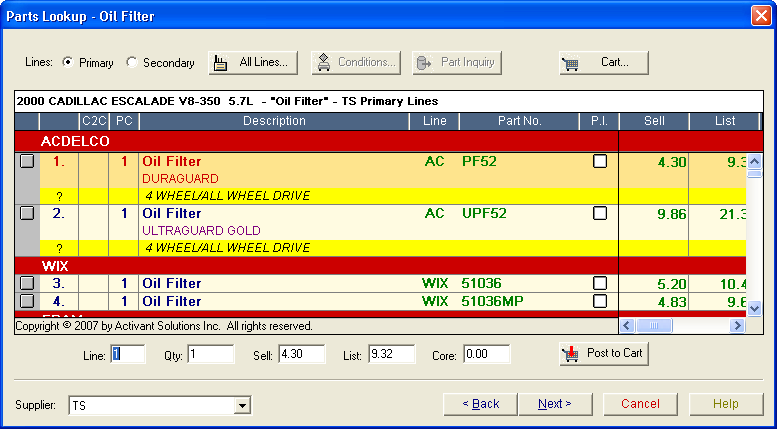
Task: Close the Parts Lookup window
Action: (x=760, y=16)
